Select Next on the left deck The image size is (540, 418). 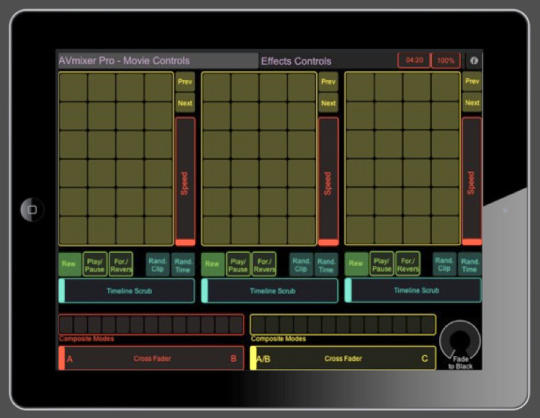(x=185, y=103)
